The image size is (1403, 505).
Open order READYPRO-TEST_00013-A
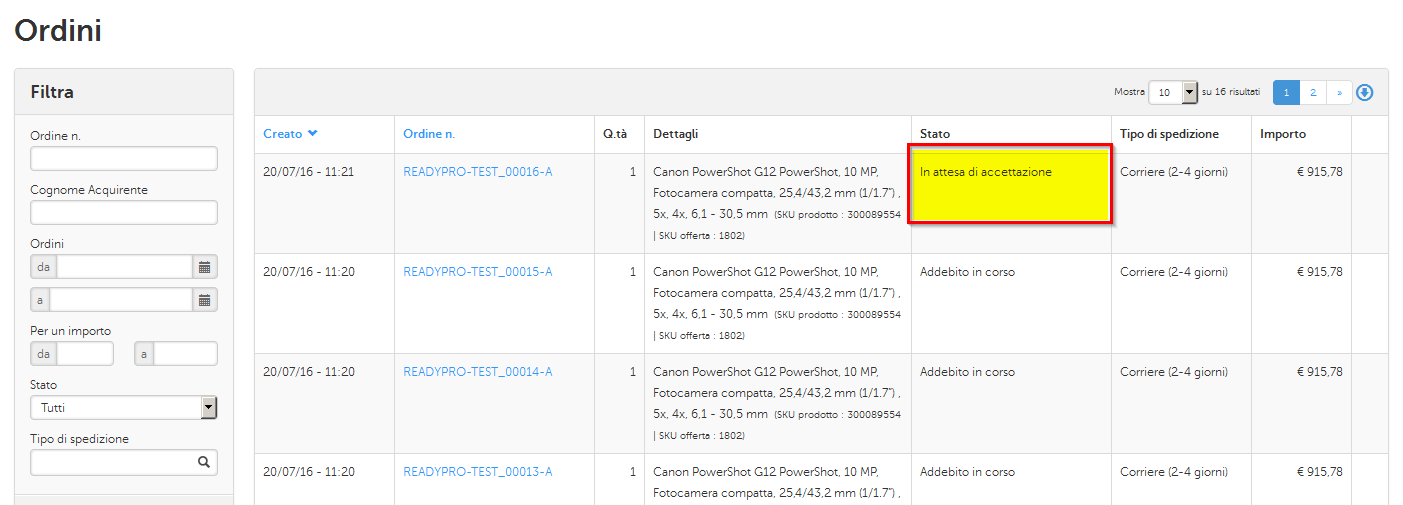477,472
